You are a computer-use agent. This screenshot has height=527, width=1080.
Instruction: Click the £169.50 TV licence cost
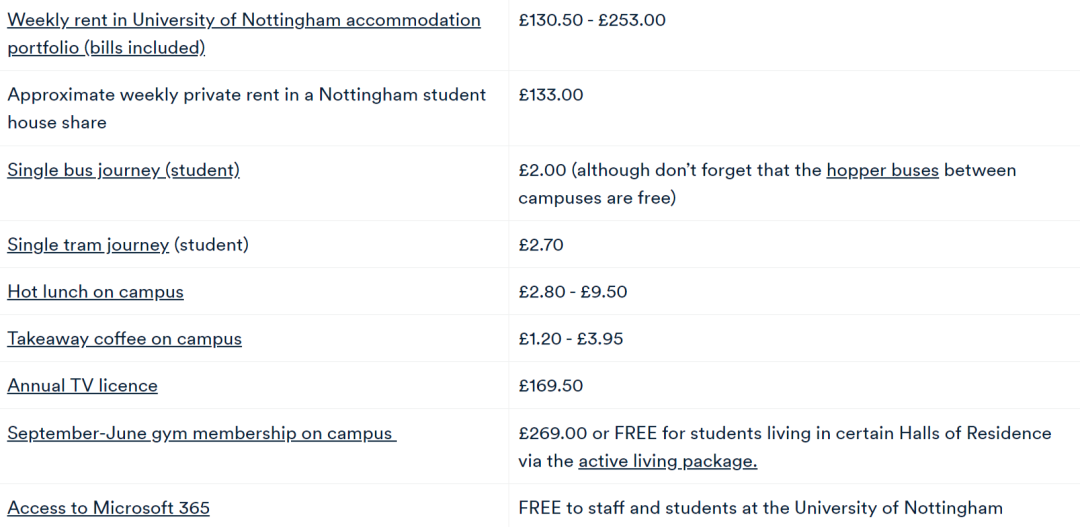click(550, 386)
